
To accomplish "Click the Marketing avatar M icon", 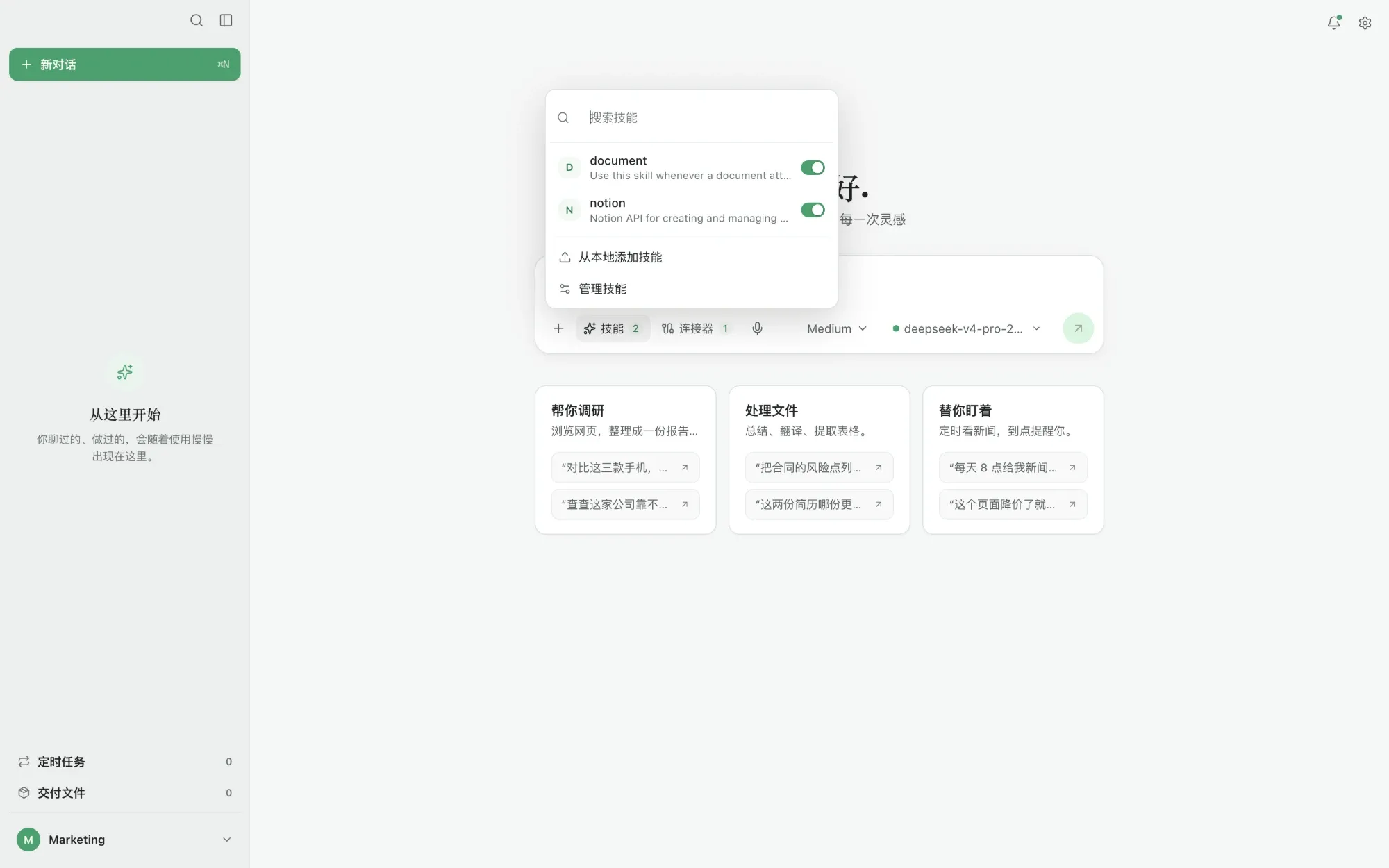I will [28, 840].
